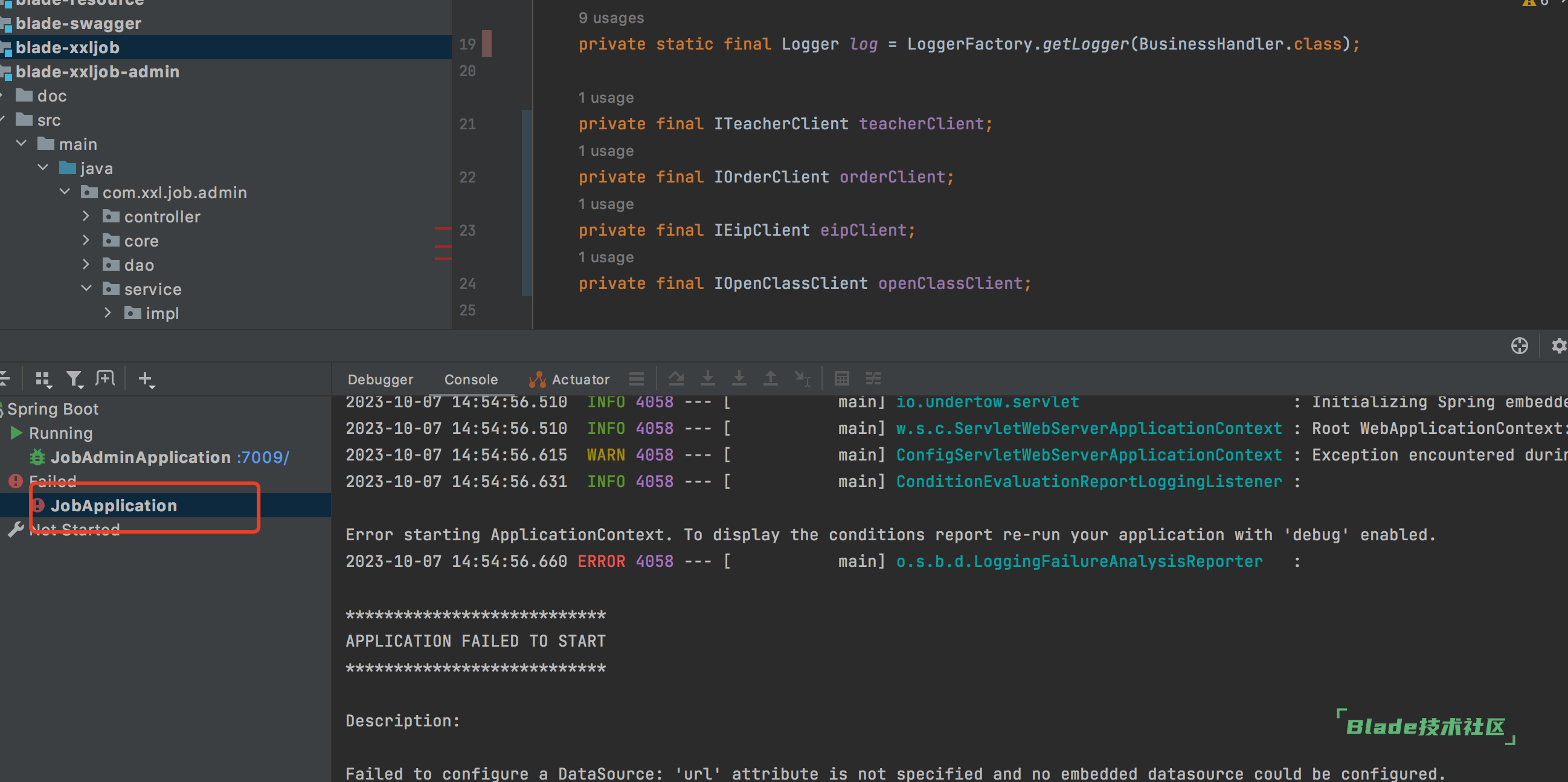Click the red Failed status icon

(x=16, y=481)
